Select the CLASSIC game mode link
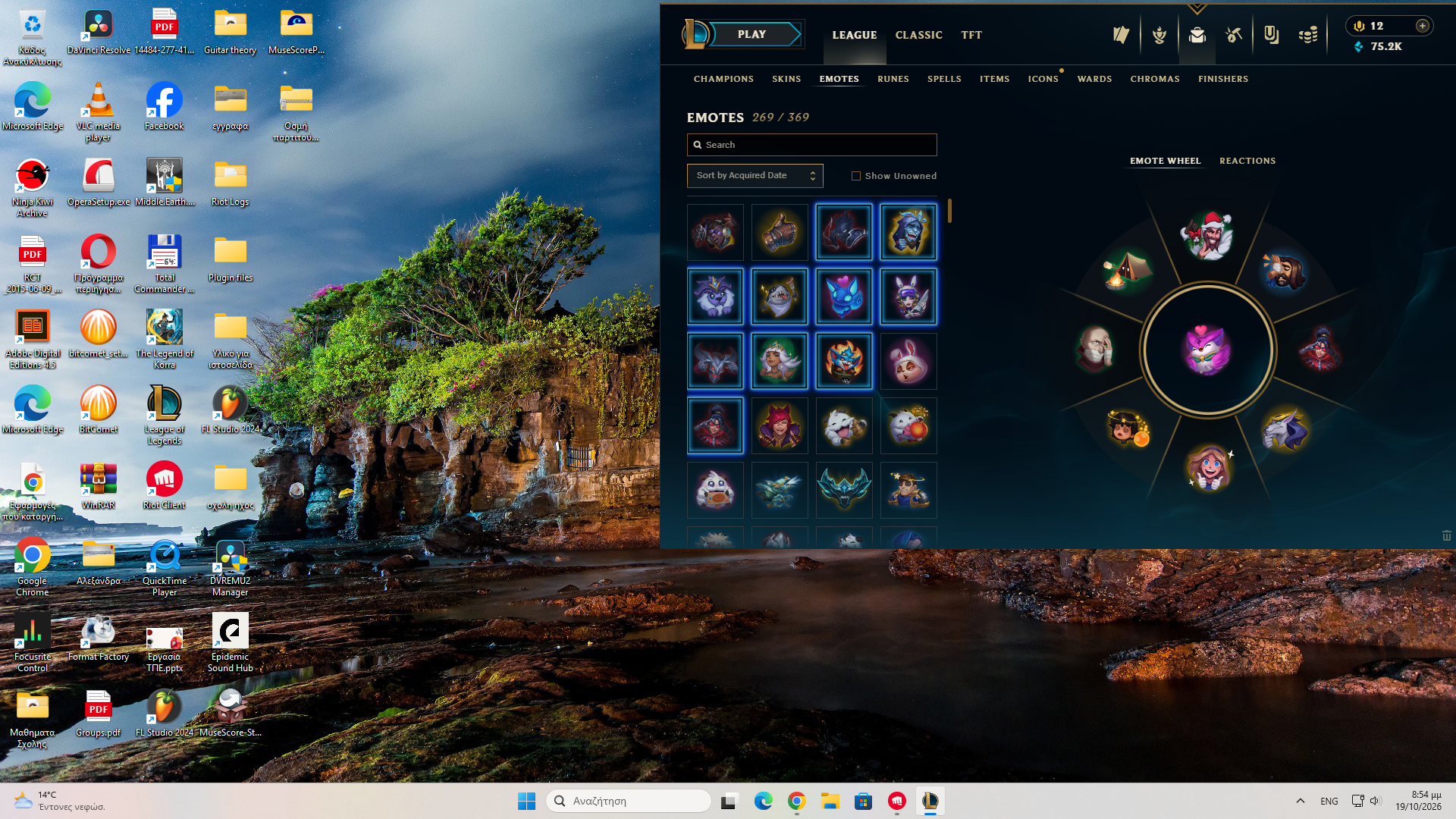The height and width of the screenshot is (819, 1456). tap(918, 35)
